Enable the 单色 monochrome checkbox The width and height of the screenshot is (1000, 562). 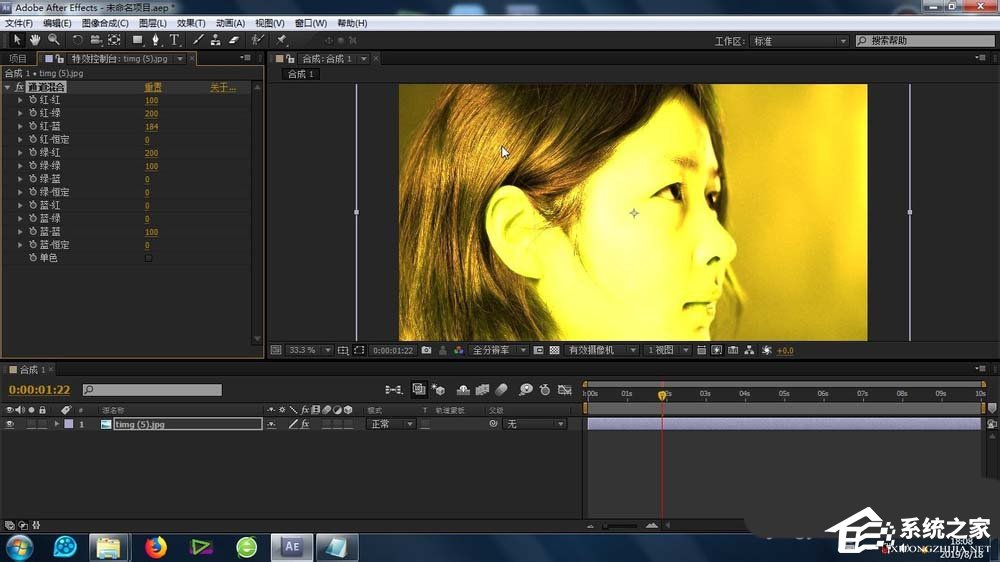pos(149,258)
